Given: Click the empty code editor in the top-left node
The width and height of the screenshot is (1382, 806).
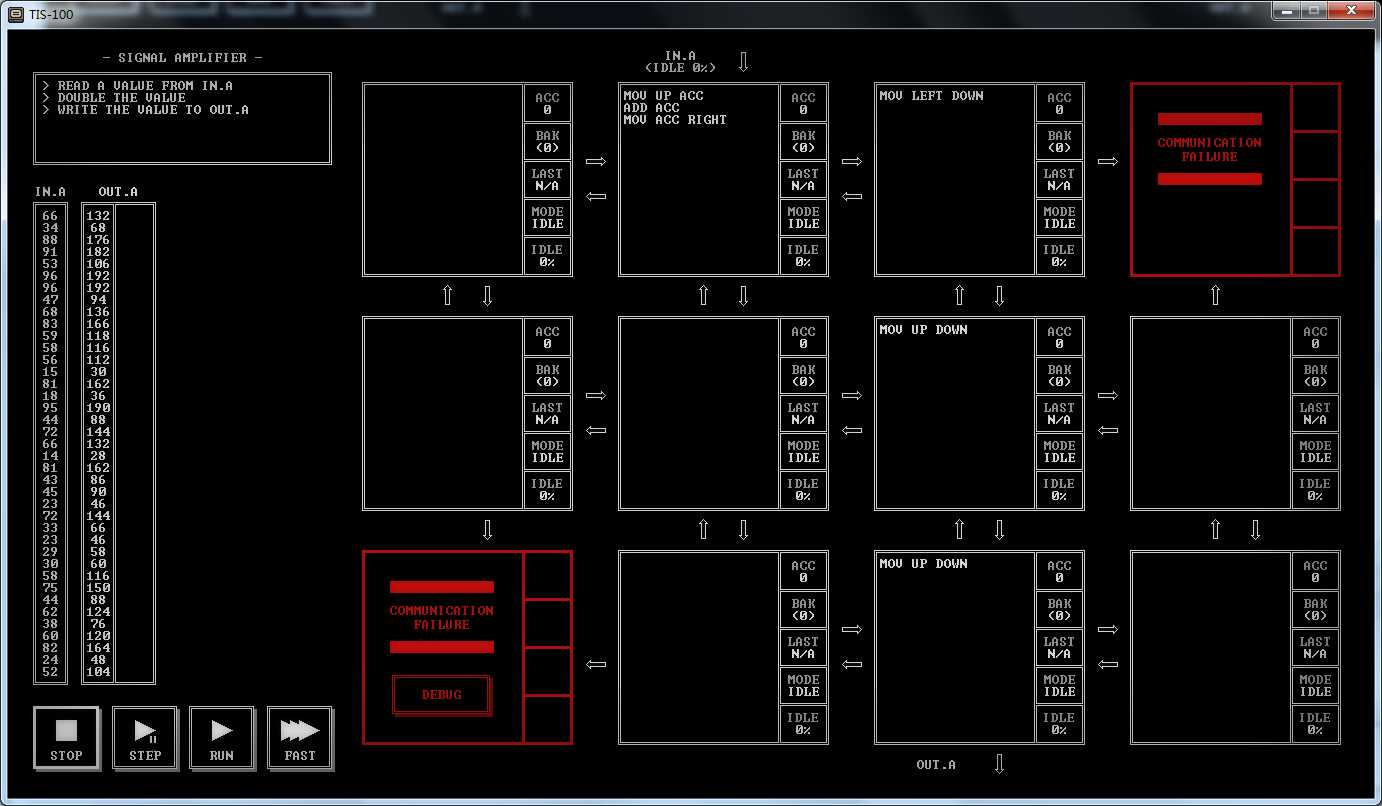Looking at the screenshot, I should click(x=443, y=179).
